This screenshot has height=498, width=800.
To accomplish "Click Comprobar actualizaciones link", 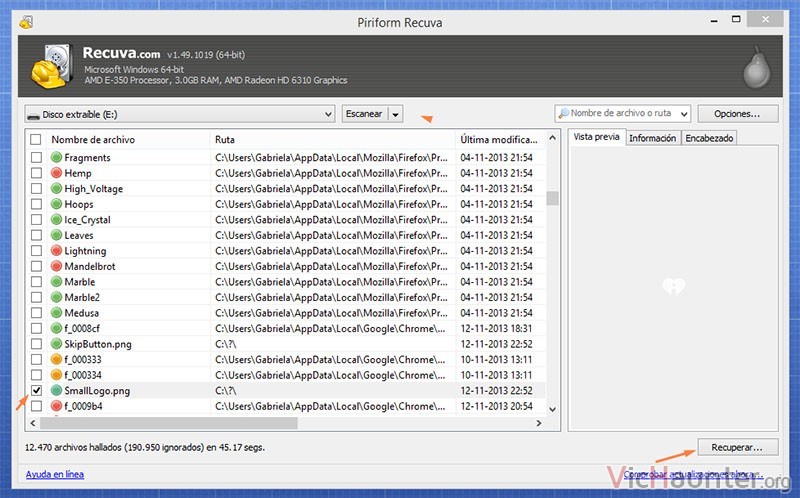I will (x=693, y=475).
